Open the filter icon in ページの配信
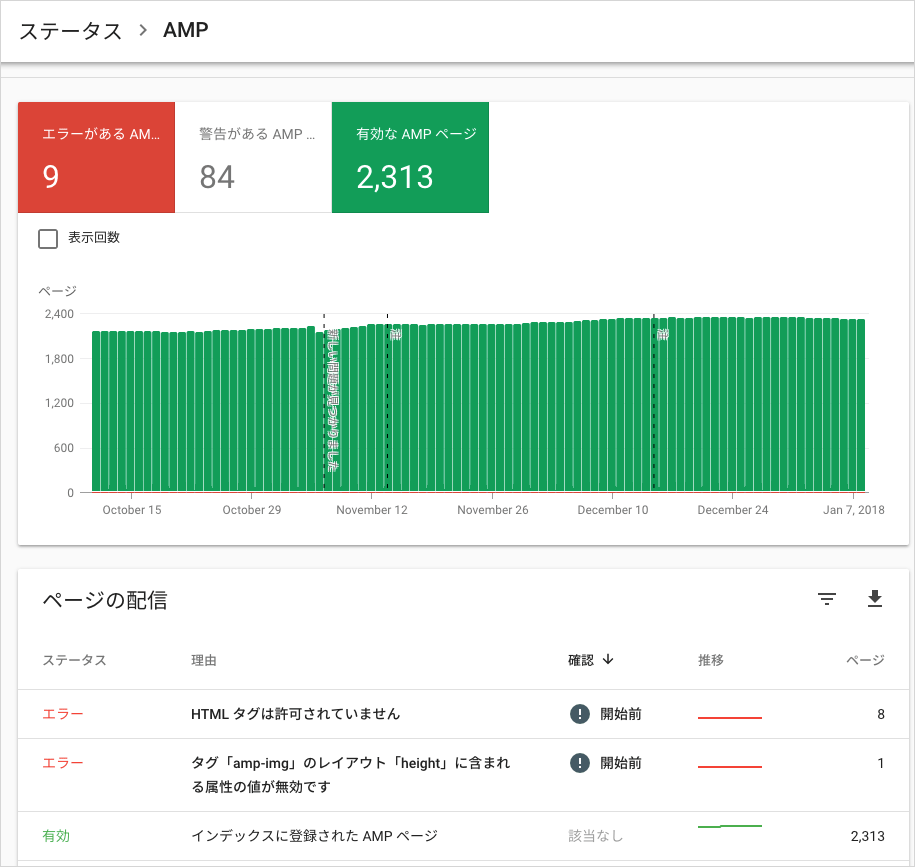Image resolution: width=915 pixels, height=867 pixels. click(826, 599)
